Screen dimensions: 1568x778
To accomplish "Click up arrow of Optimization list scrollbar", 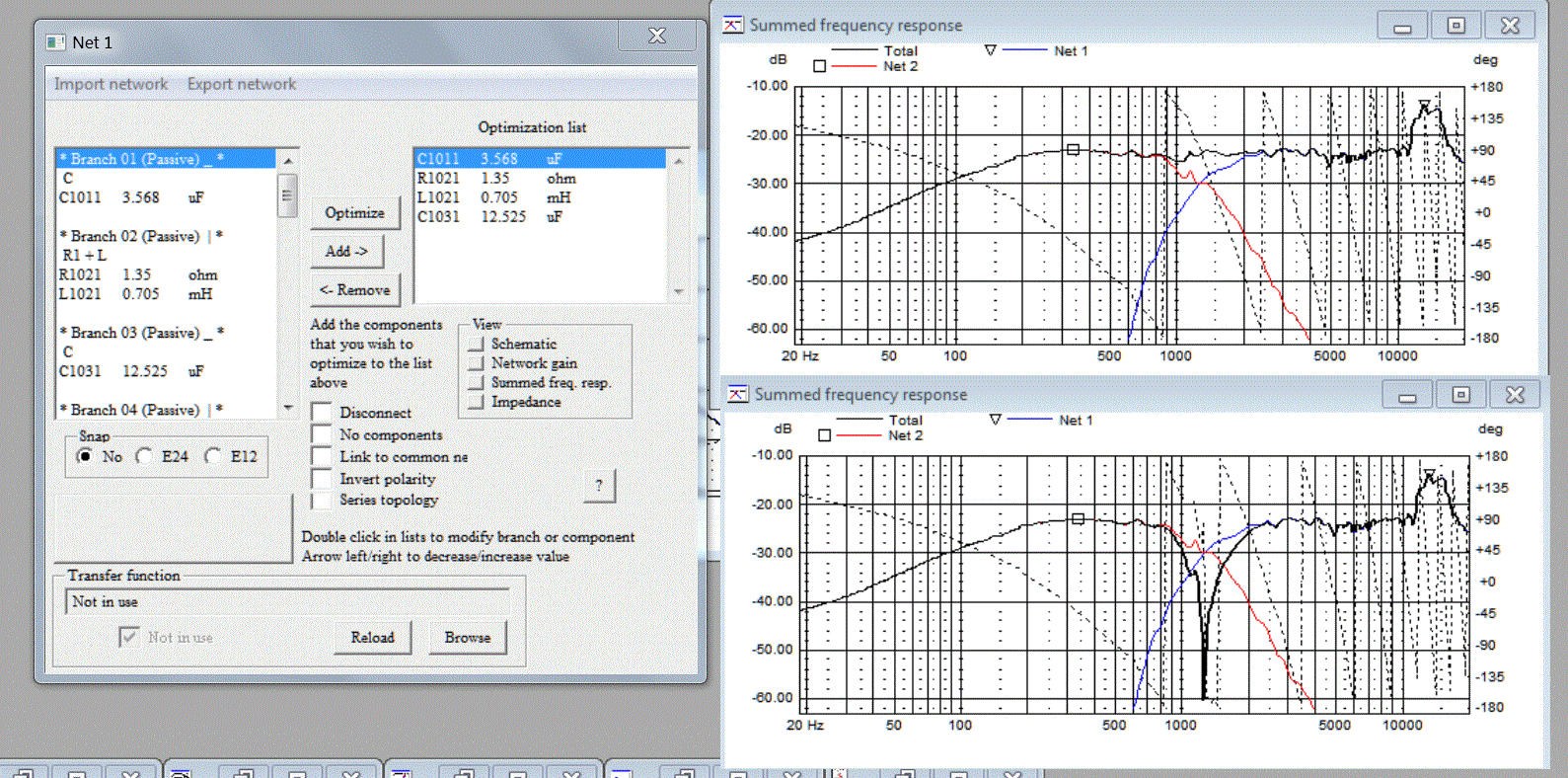I will (678, 160).
